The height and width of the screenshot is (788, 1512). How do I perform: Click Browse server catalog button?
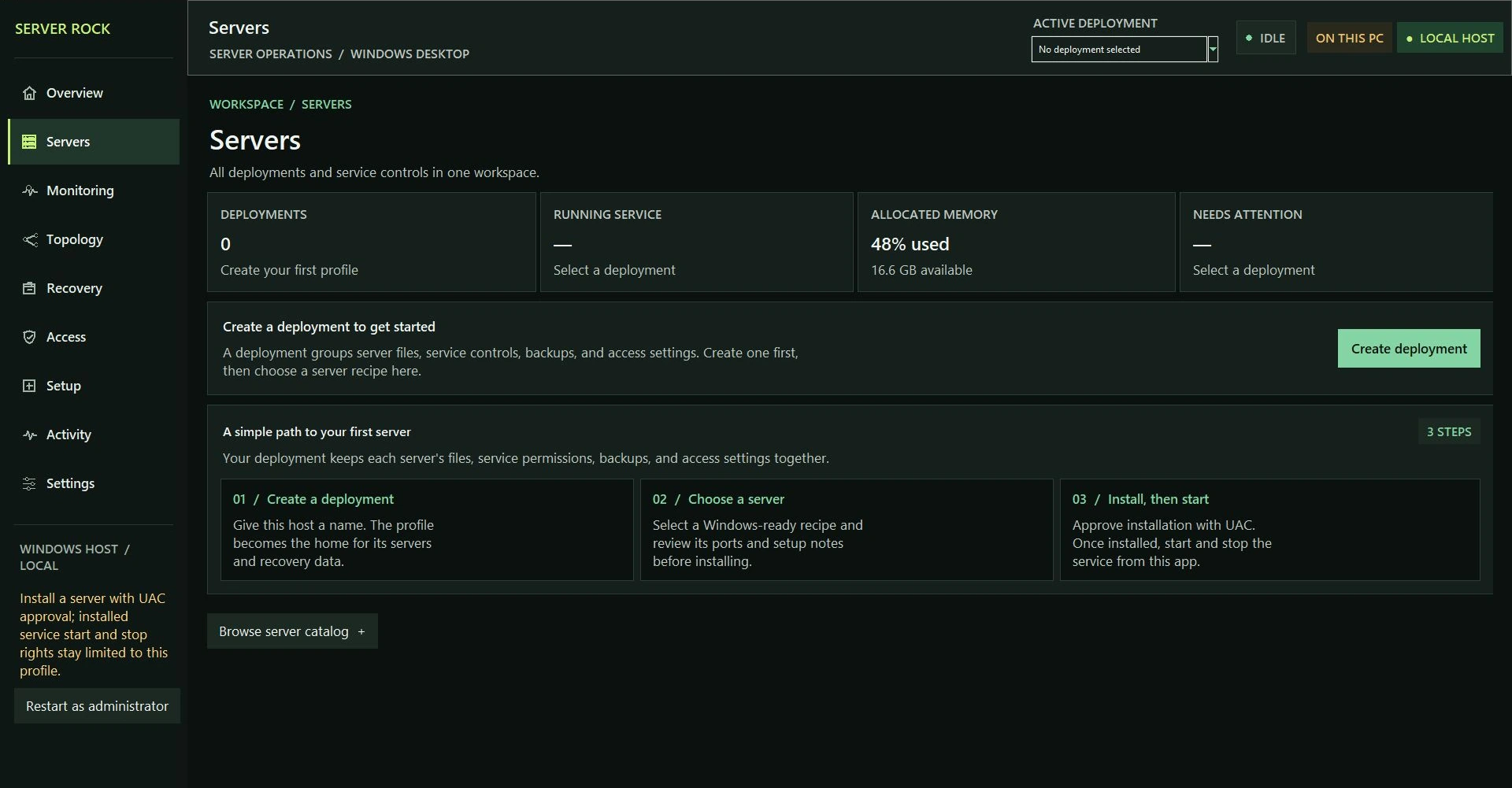(292, 631)
